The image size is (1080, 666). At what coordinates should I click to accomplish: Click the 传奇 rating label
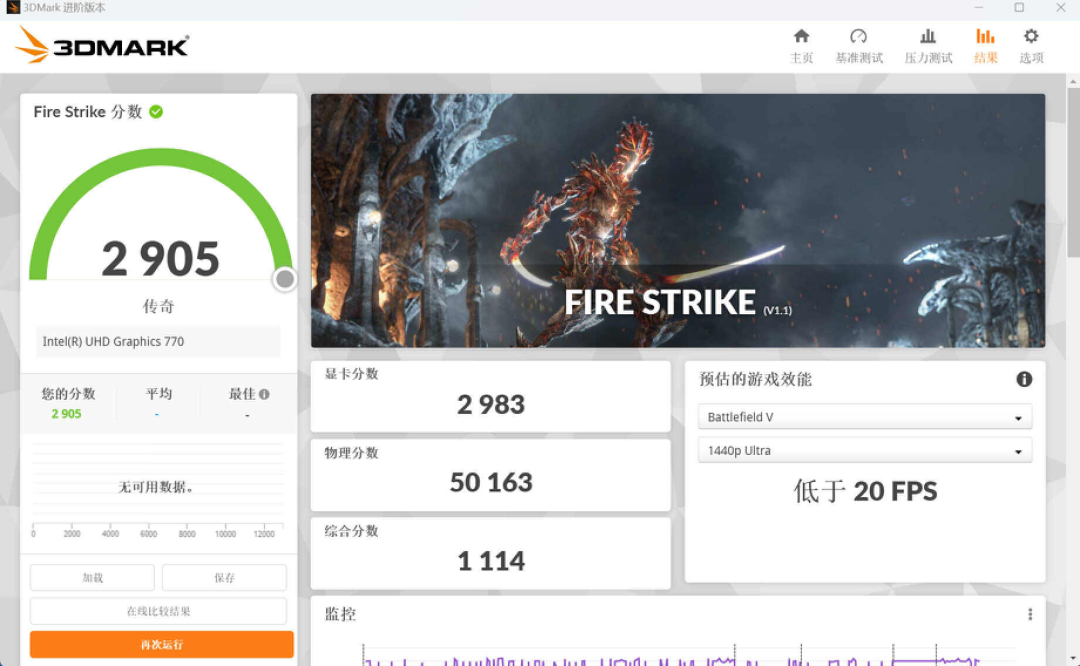158,306
